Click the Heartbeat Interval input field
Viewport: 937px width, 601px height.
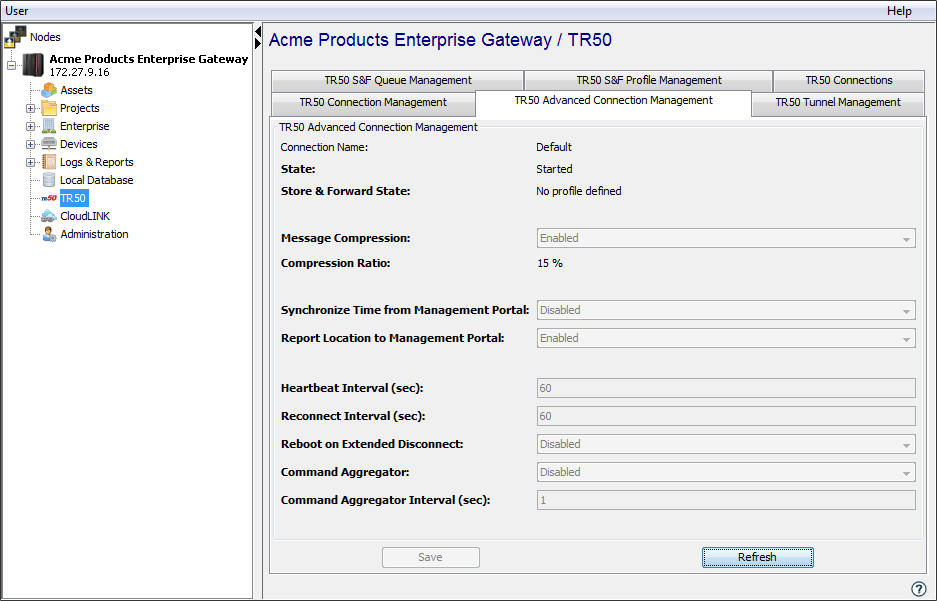tap(726, 388)
